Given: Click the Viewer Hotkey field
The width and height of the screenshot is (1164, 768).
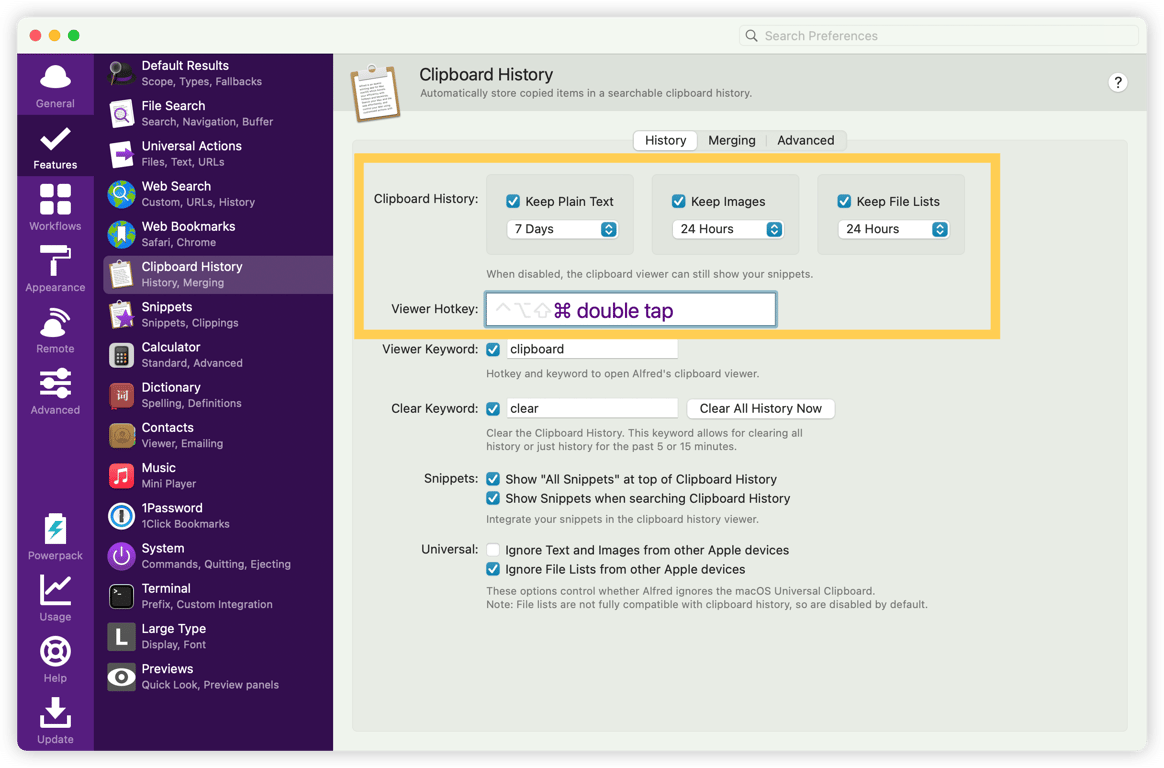Looking at the screenshot, I should coord(631,309).
